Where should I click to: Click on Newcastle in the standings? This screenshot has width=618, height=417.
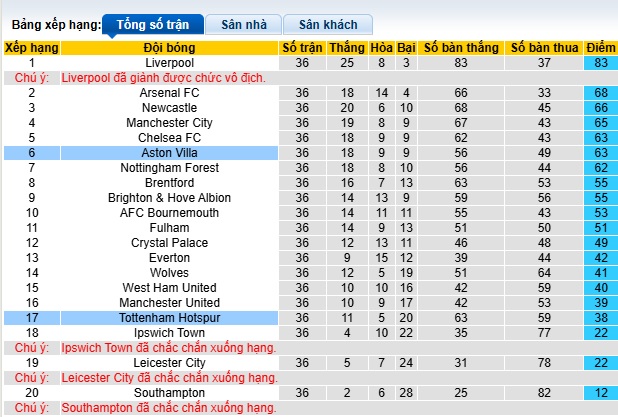point(169,108)
